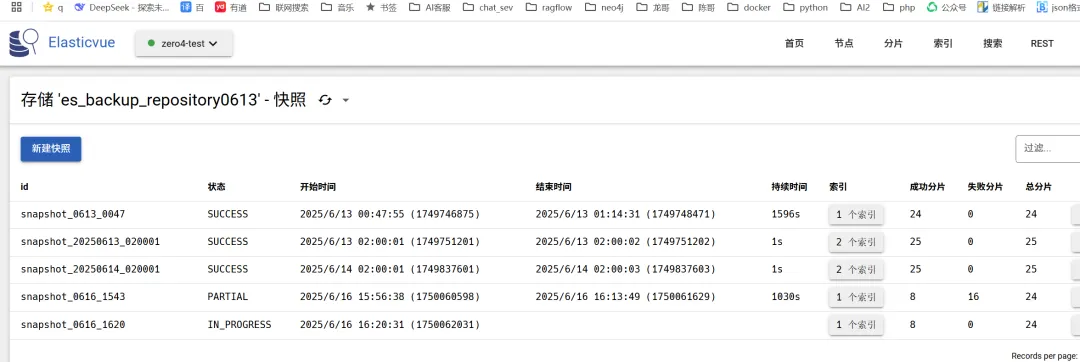Sort by the 持续时间 column header
Screen dimensions: 1080x362
pos(789,187)
